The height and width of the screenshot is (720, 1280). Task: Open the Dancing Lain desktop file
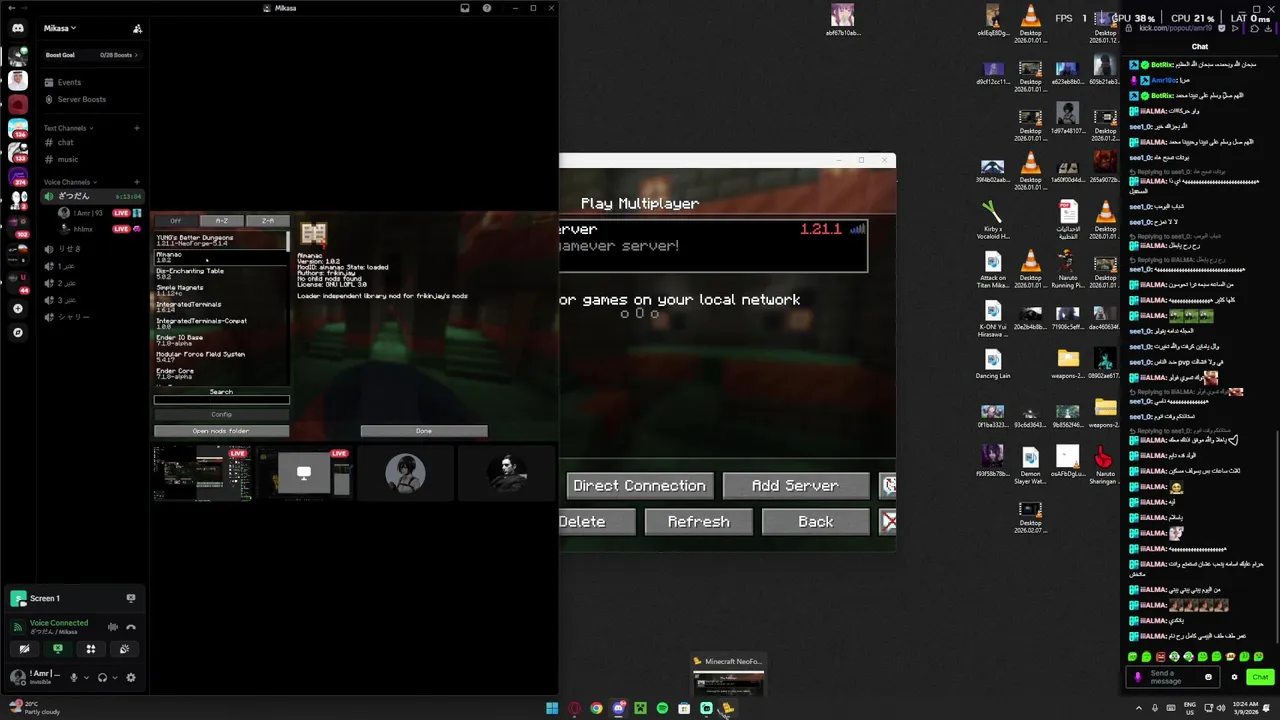(x=993, y=364)
